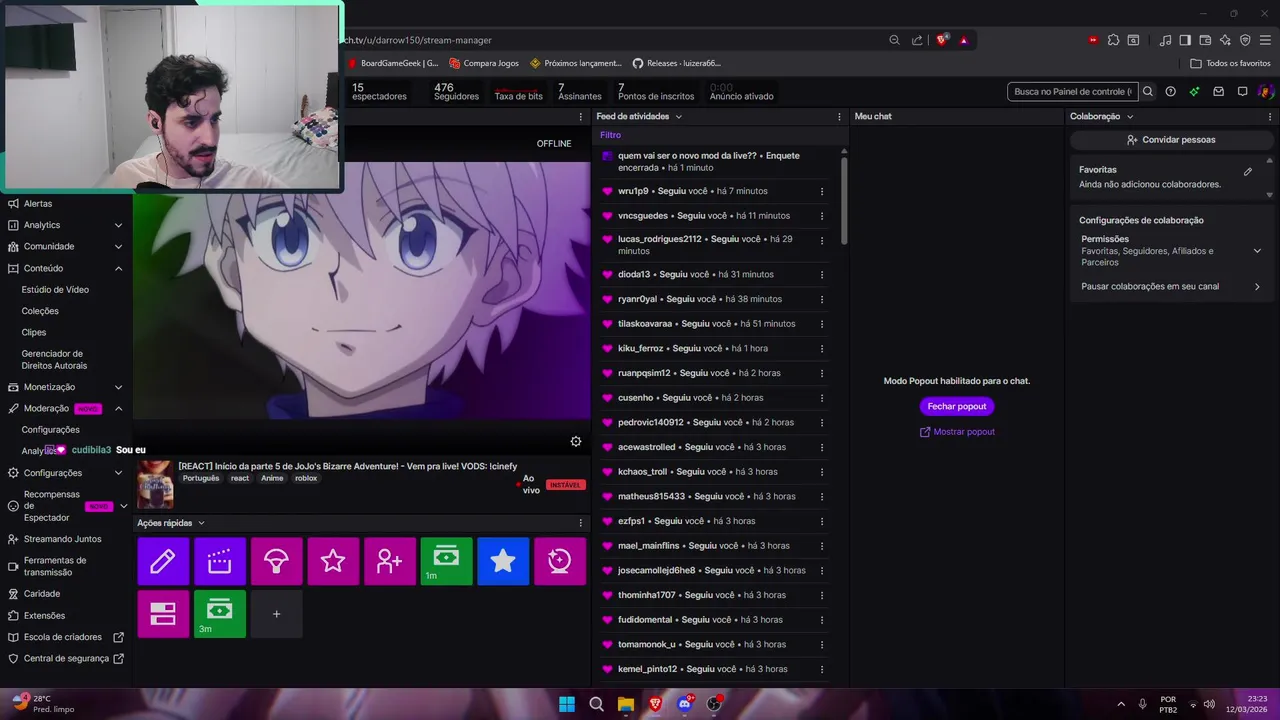
Task: Click the parachute raid quick action tile
Action: pyautogui.click(x=276, y=561)
